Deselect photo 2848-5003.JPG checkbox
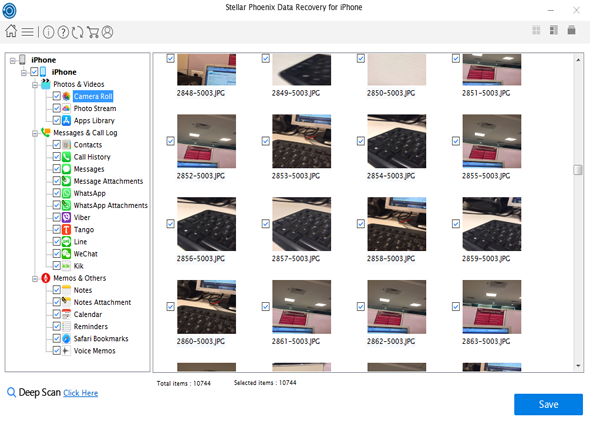Viewport: 590px width, 421px height. point(170,58)
